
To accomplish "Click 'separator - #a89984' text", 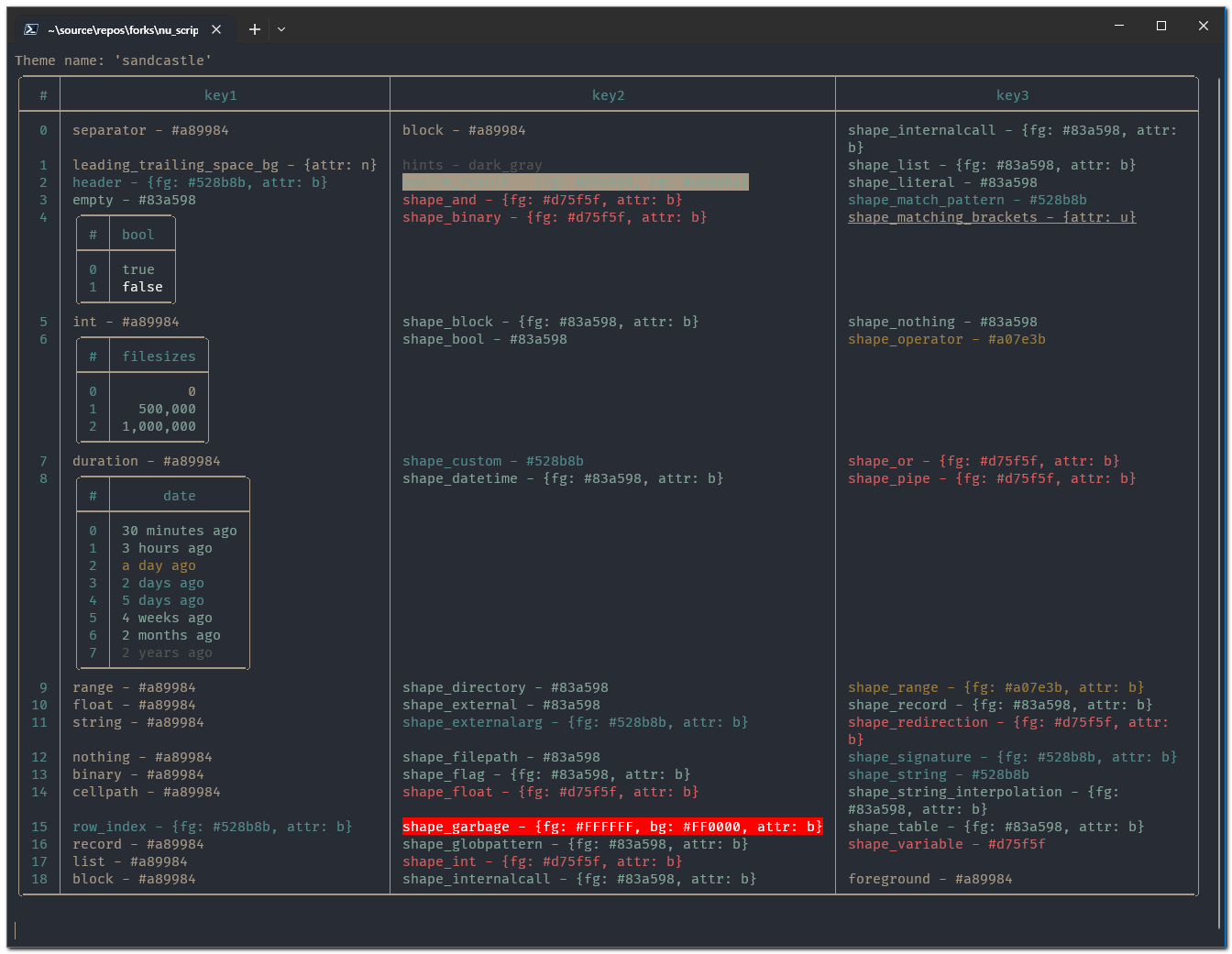I will point(151,130).
